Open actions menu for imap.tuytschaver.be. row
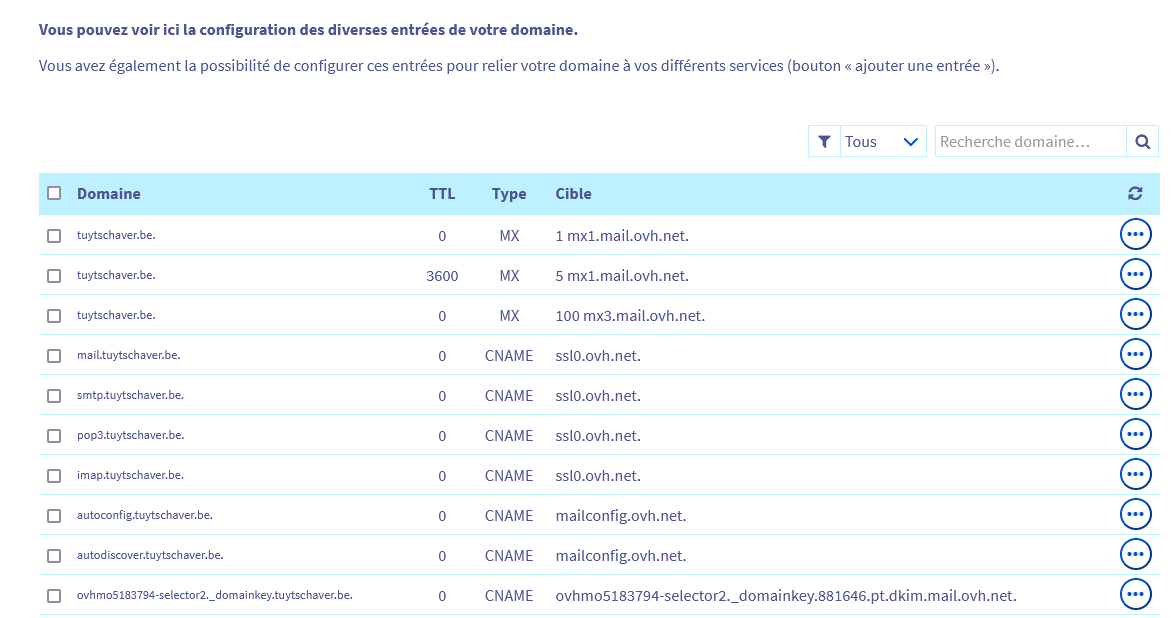Viewport: 1176px width, 618px height. click(1135, 475)
